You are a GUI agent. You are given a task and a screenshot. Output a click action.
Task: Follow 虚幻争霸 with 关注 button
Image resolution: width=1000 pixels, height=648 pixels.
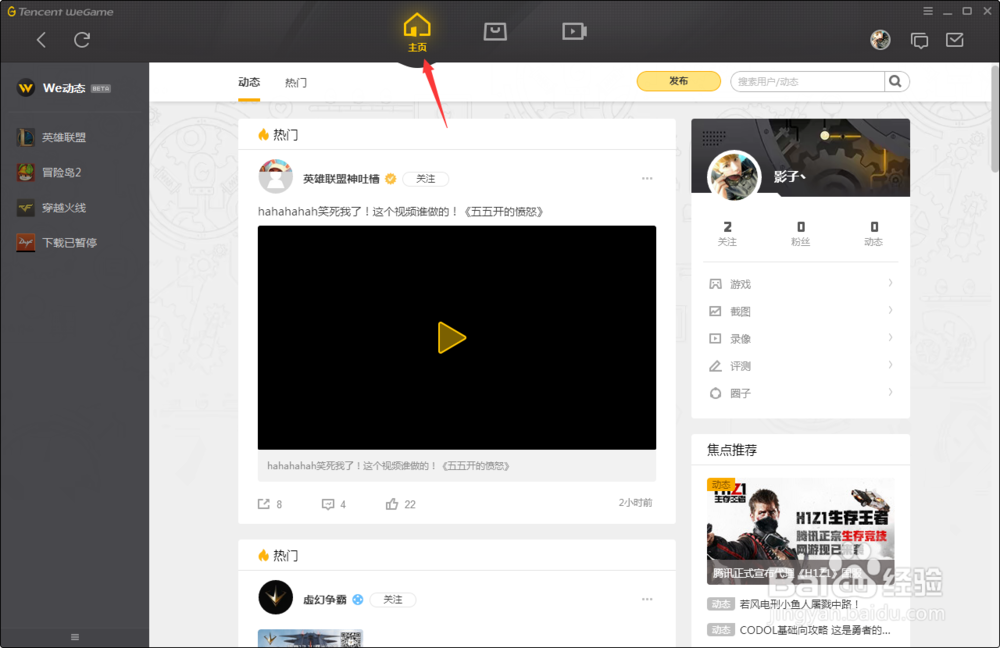[x=392, y=600]
